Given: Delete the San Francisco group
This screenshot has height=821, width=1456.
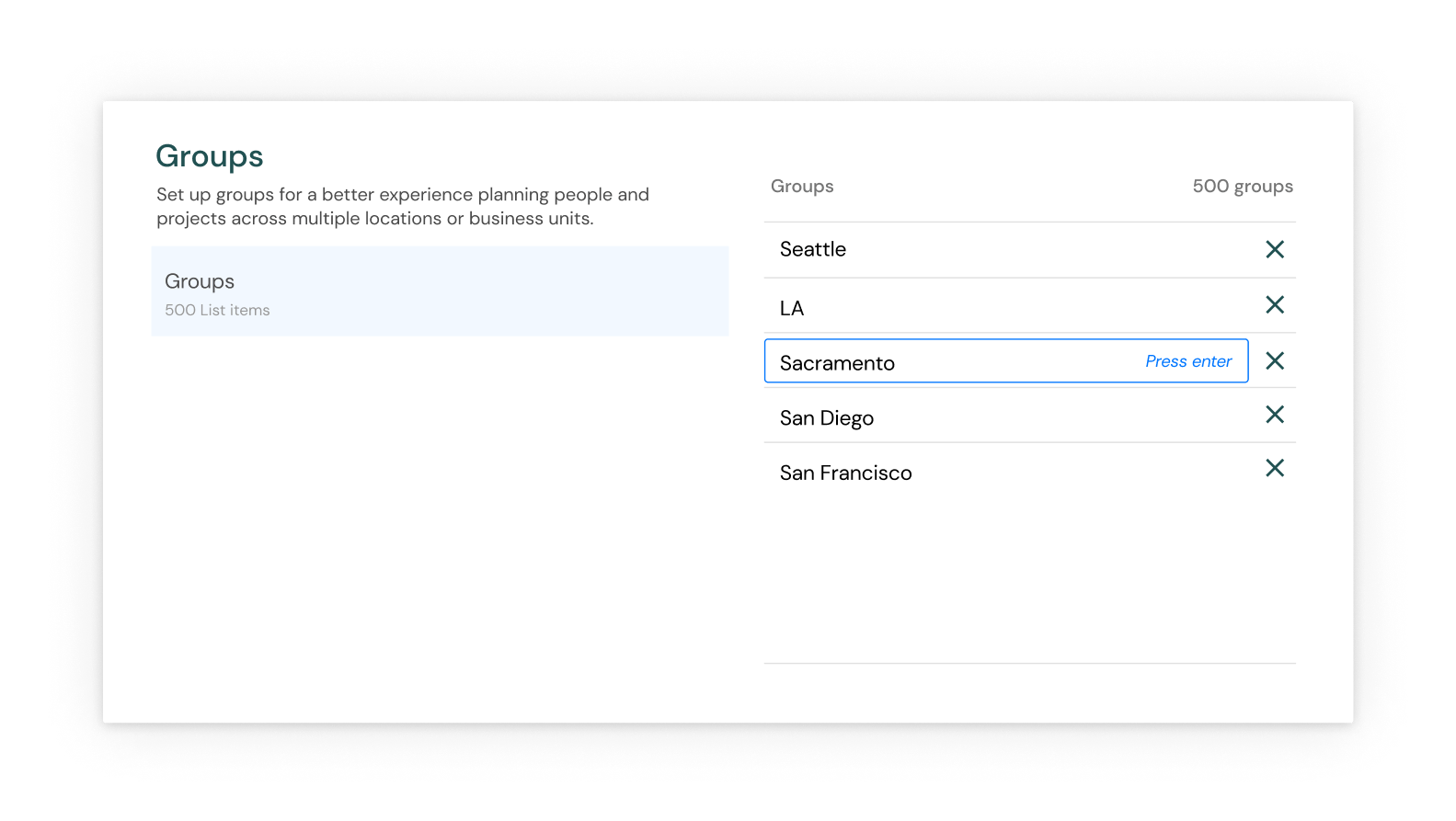Looking at the screenshot, I should 1274,468.
